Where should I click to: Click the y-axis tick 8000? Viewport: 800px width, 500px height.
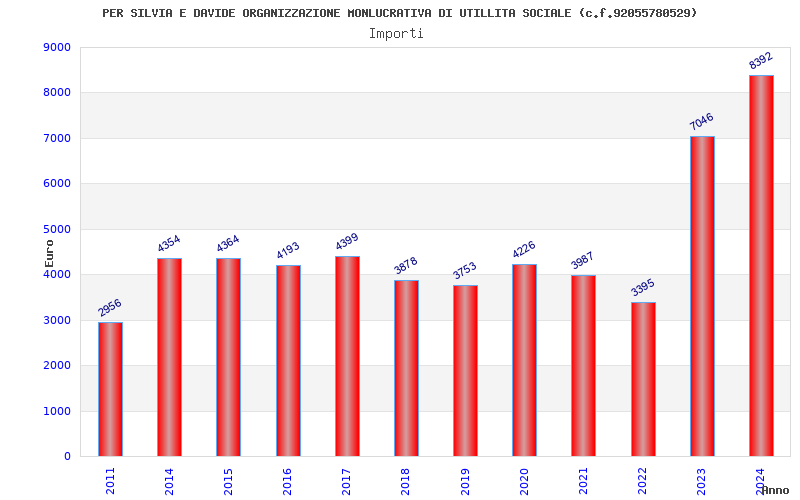57,93
